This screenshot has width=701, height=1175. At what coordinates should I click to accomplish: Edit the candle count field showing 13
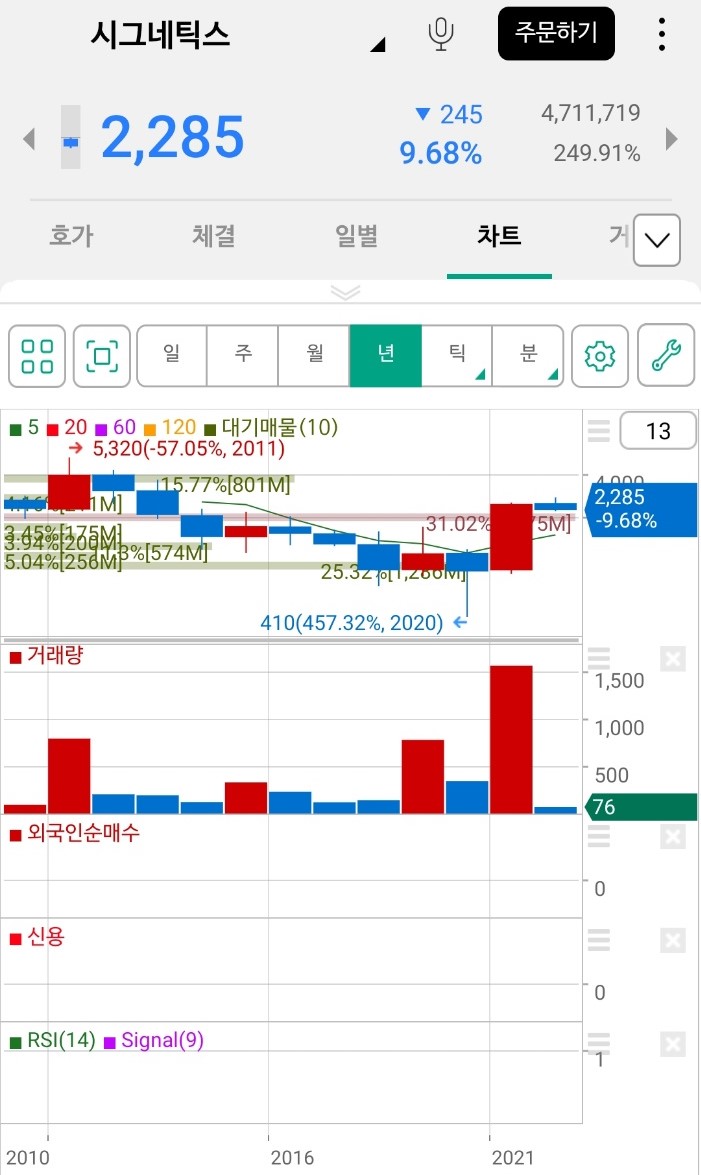pyautogui.click(x=658, y=431)
